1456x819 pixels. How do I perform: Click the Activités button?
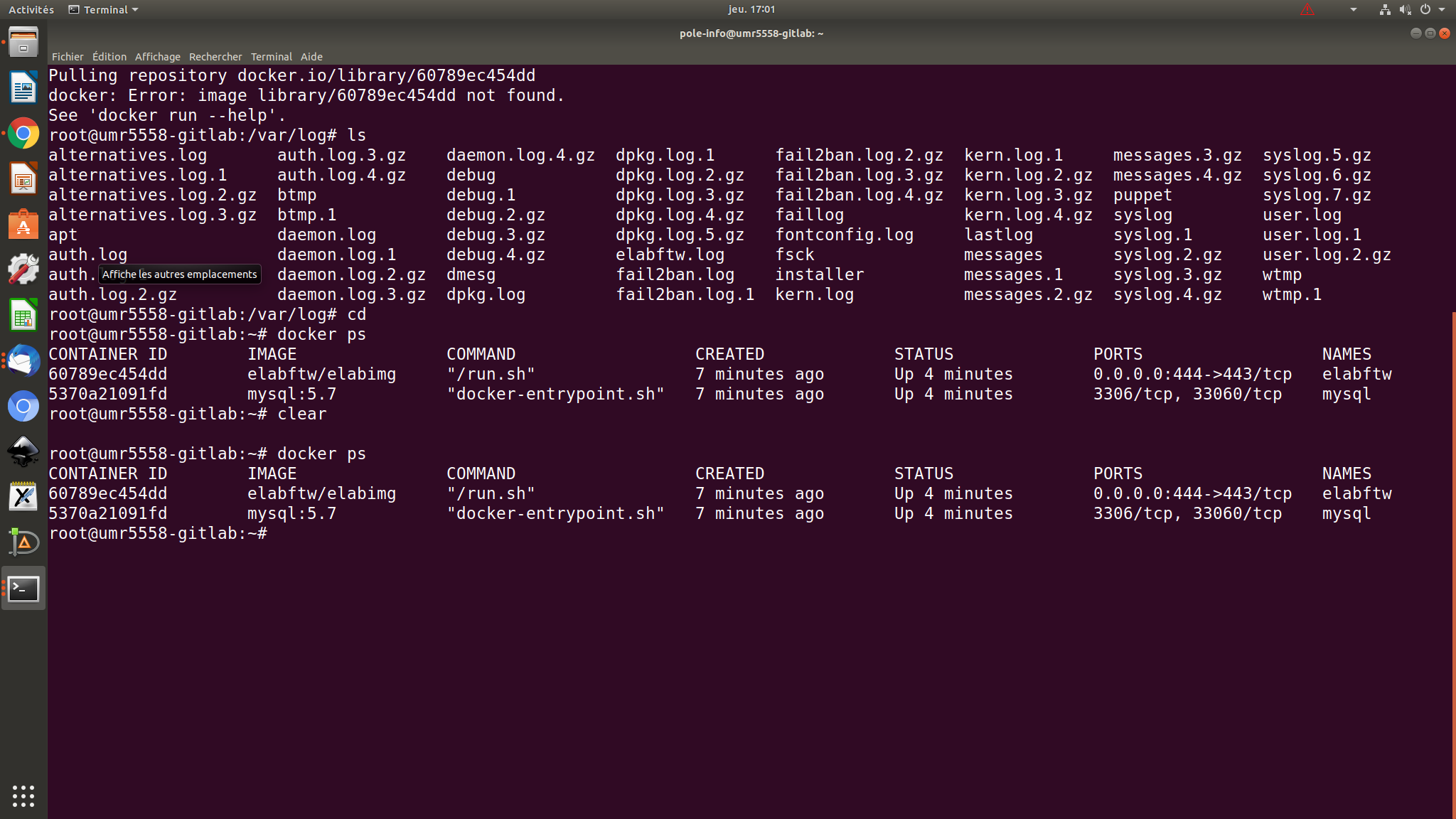31,9
